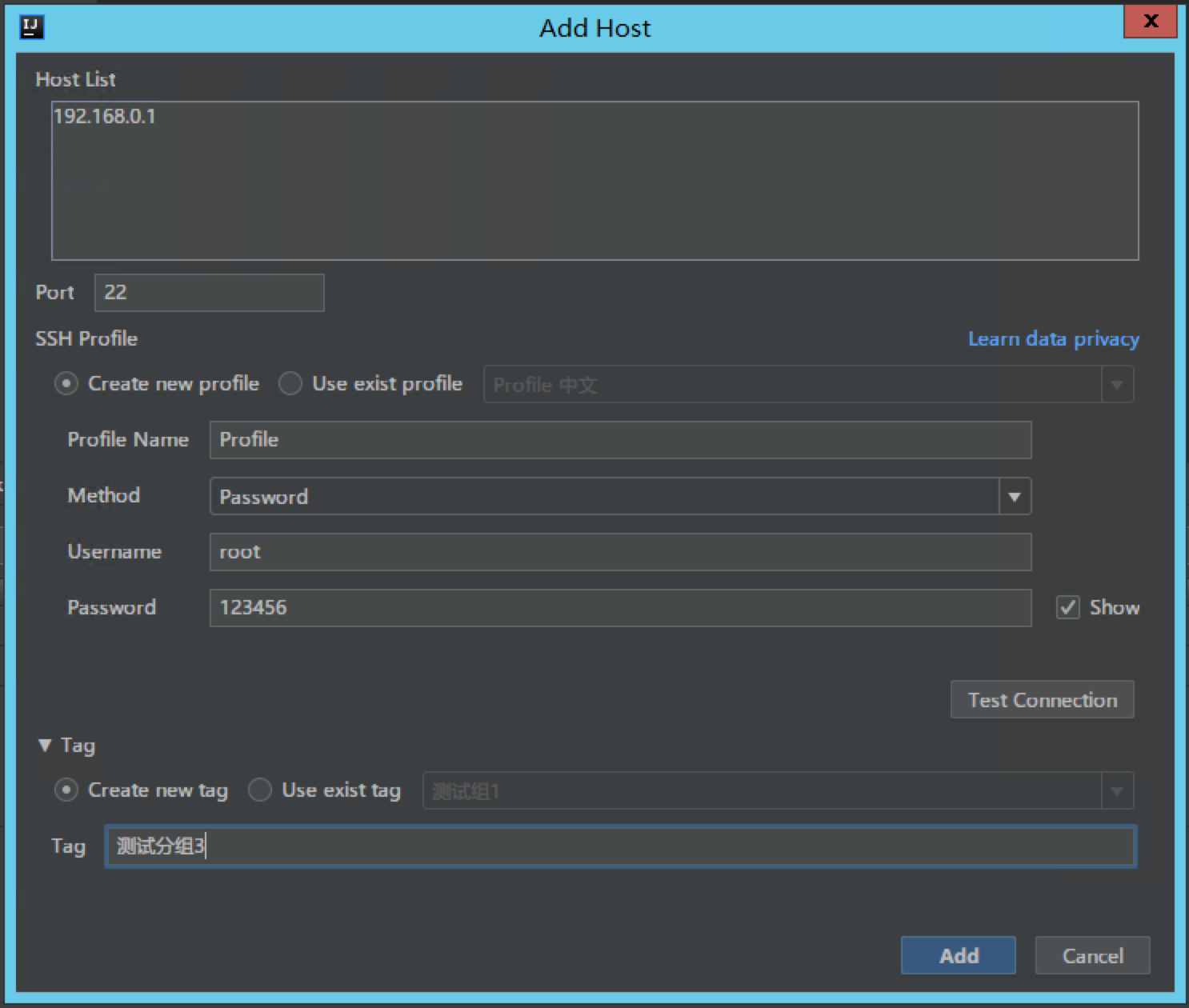Click the Host List area showing 192.168.0.1
Viewport: 1189px width, 1008px height.
[594, 180]
